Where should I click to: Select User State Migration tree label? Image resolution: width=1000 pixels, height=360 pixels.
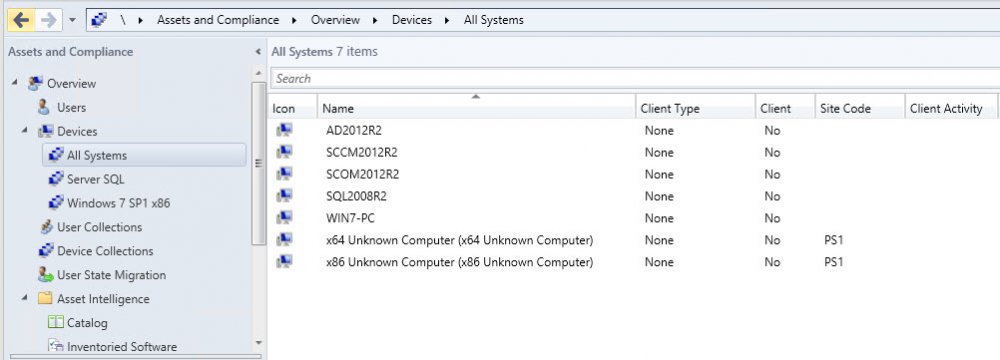pyautogui.click(x=112, y=275)
